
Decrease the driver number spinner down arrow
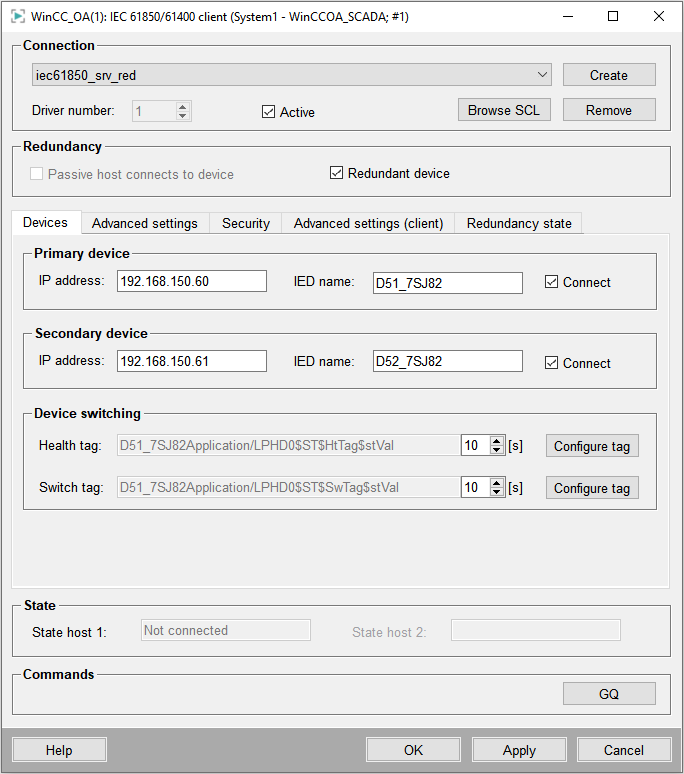183,116
